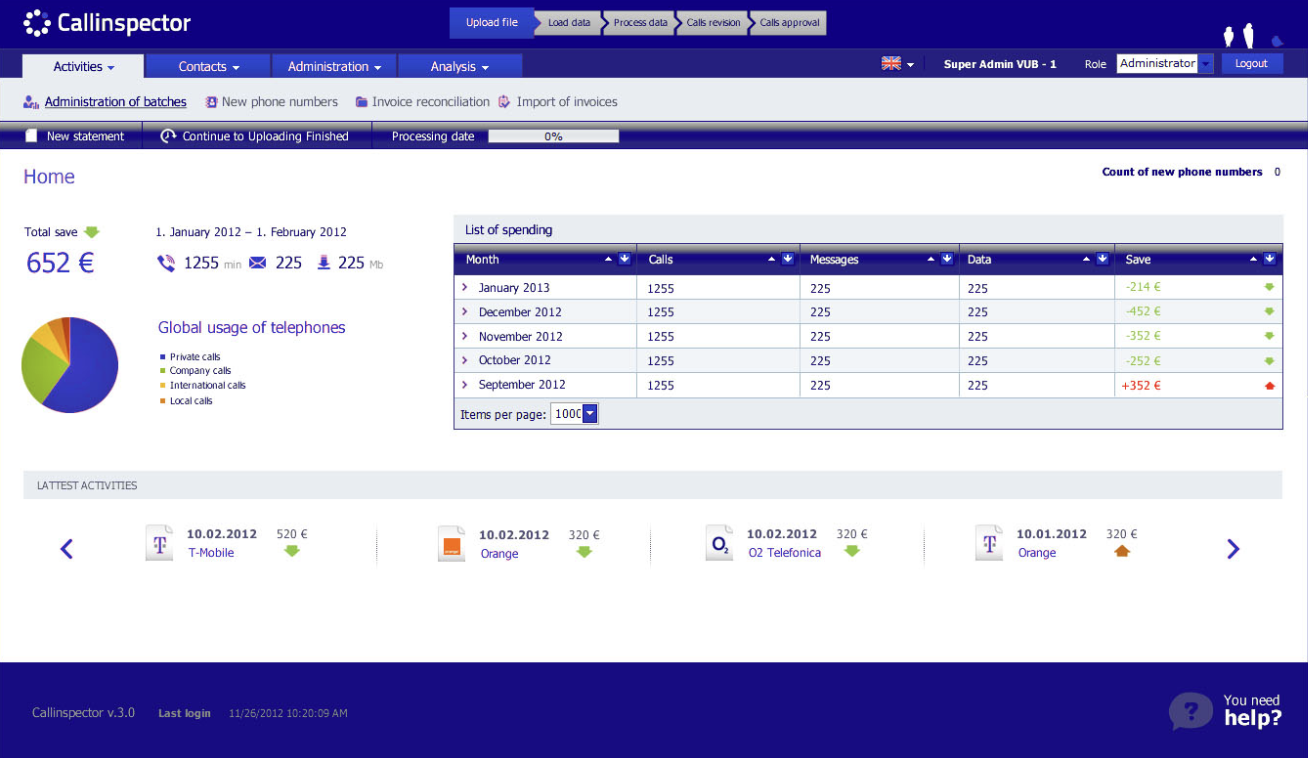Screen dimensions: 1308x758
Task: Click the Logout button
Action: pyautogui.click(x=1251, y=63)
